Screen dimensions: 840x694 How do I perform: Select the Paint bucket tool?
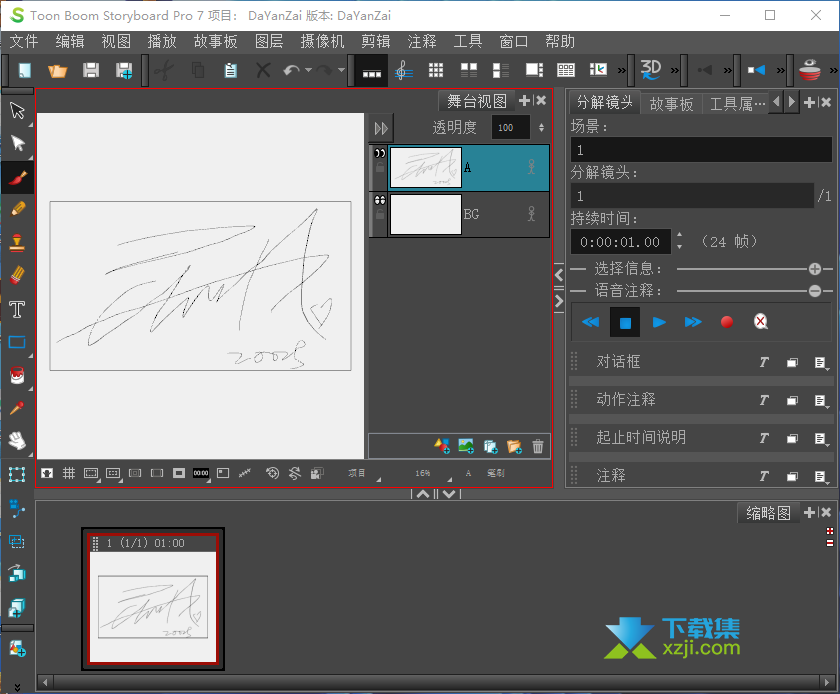tap(17, 375)
